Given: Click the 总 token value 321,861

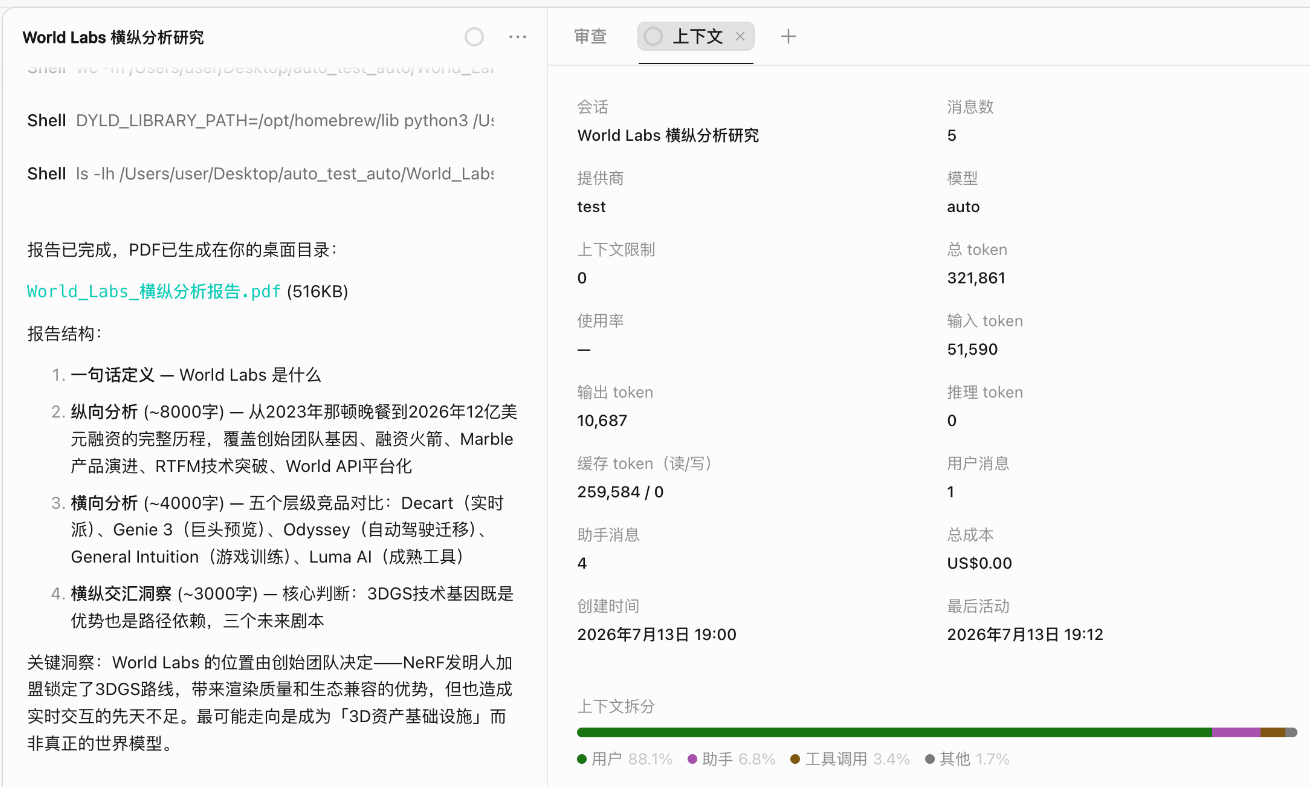Looking at the screenshot, I should pos(976,278).
